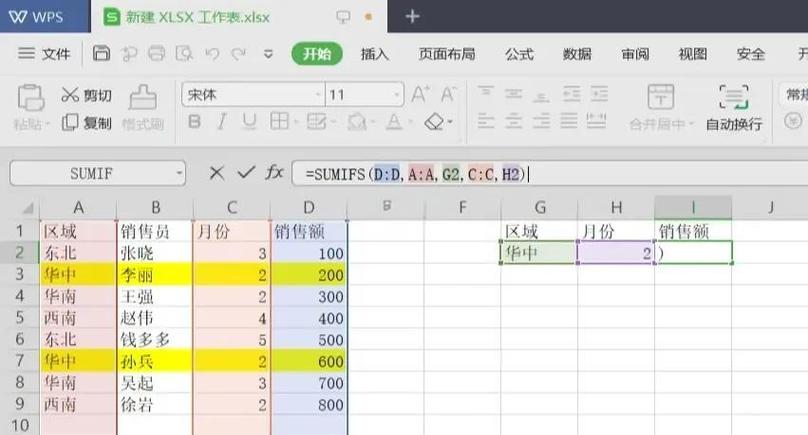Open the quick access toolbar customize arrow
808x435 pixels.
tap(268, 54)
